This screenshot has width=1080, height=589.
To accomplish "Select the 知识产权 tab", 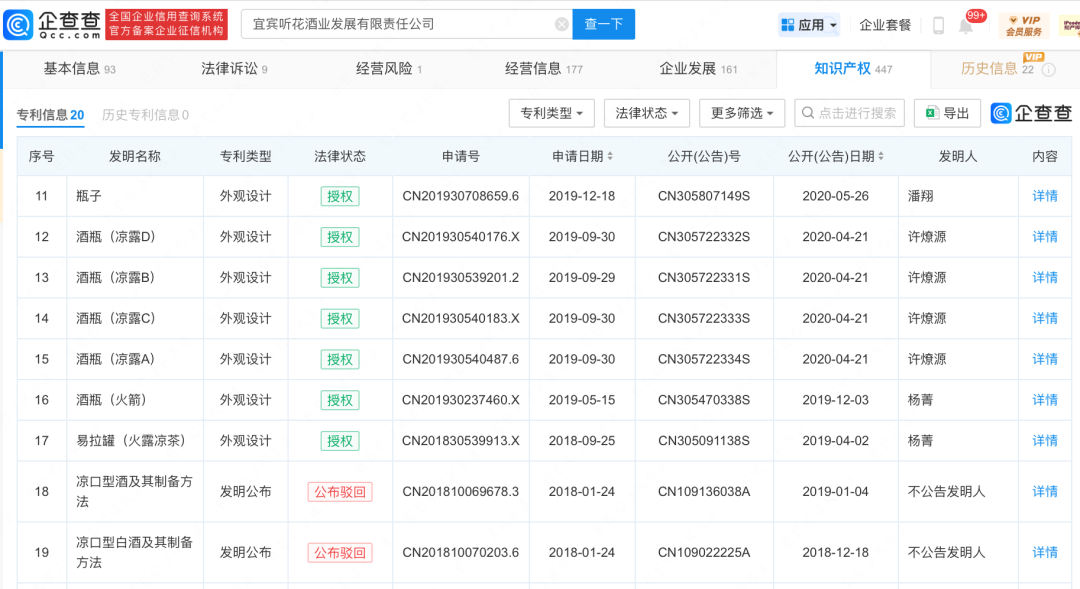I will point(853,69).
